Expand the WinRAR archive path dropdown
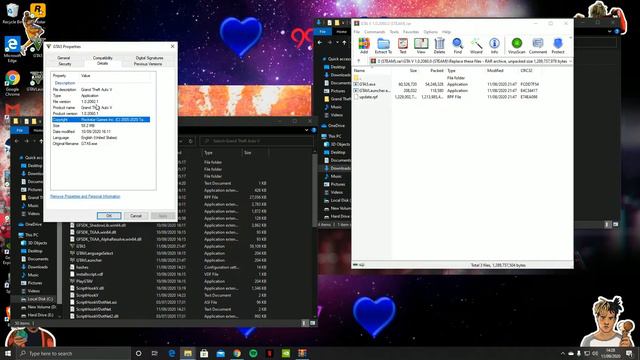This screenshot has height=360, width=640. pos(570,61)
